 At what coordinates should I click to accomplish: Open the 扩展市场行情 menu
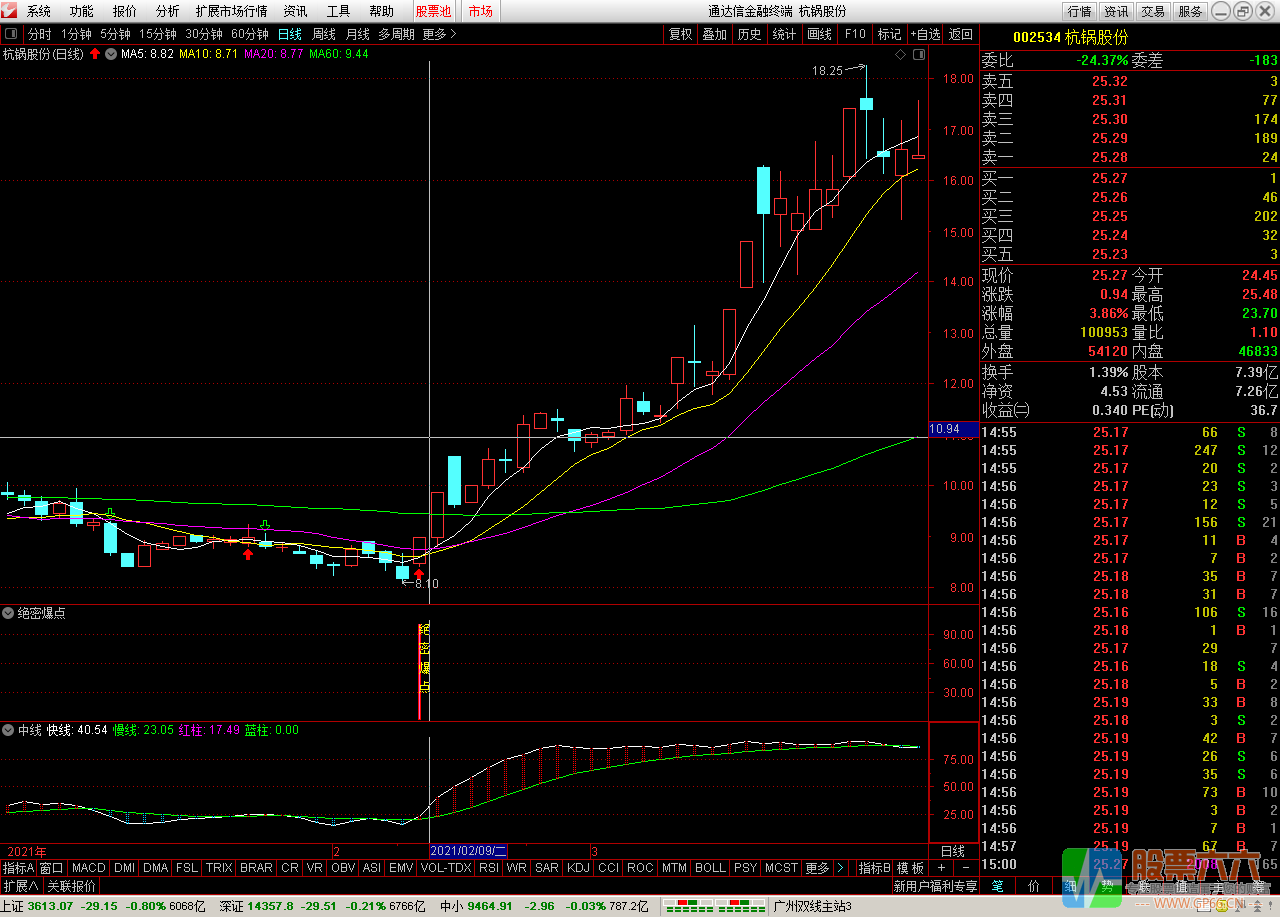click(232, 11)
